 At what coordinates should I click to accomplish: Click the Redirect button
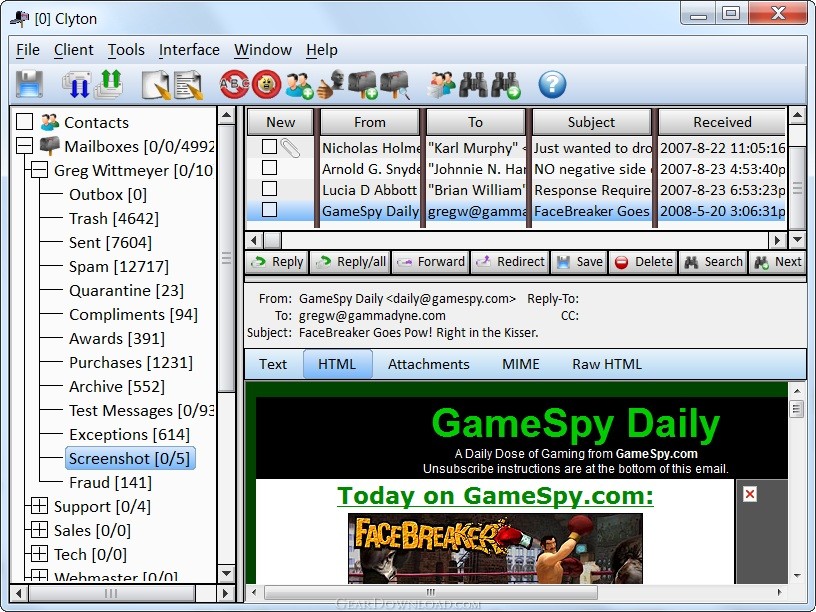pos(510,262)
